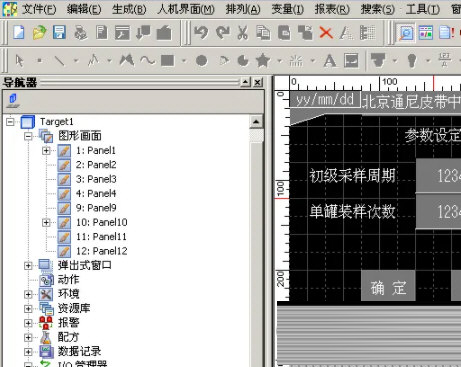Select 4: Panel4 in navigator tree

pos(96,193)
